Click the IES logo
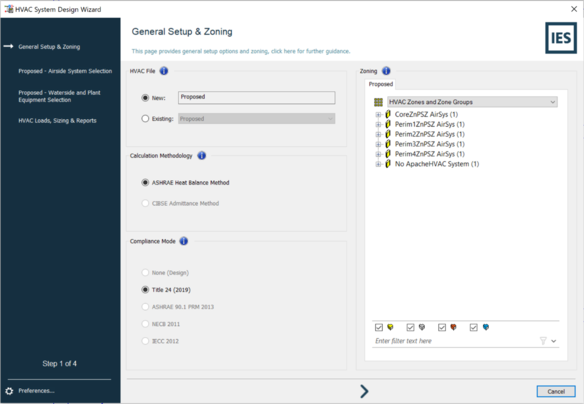This screenshot has width=584, height=404. (561, 38)
